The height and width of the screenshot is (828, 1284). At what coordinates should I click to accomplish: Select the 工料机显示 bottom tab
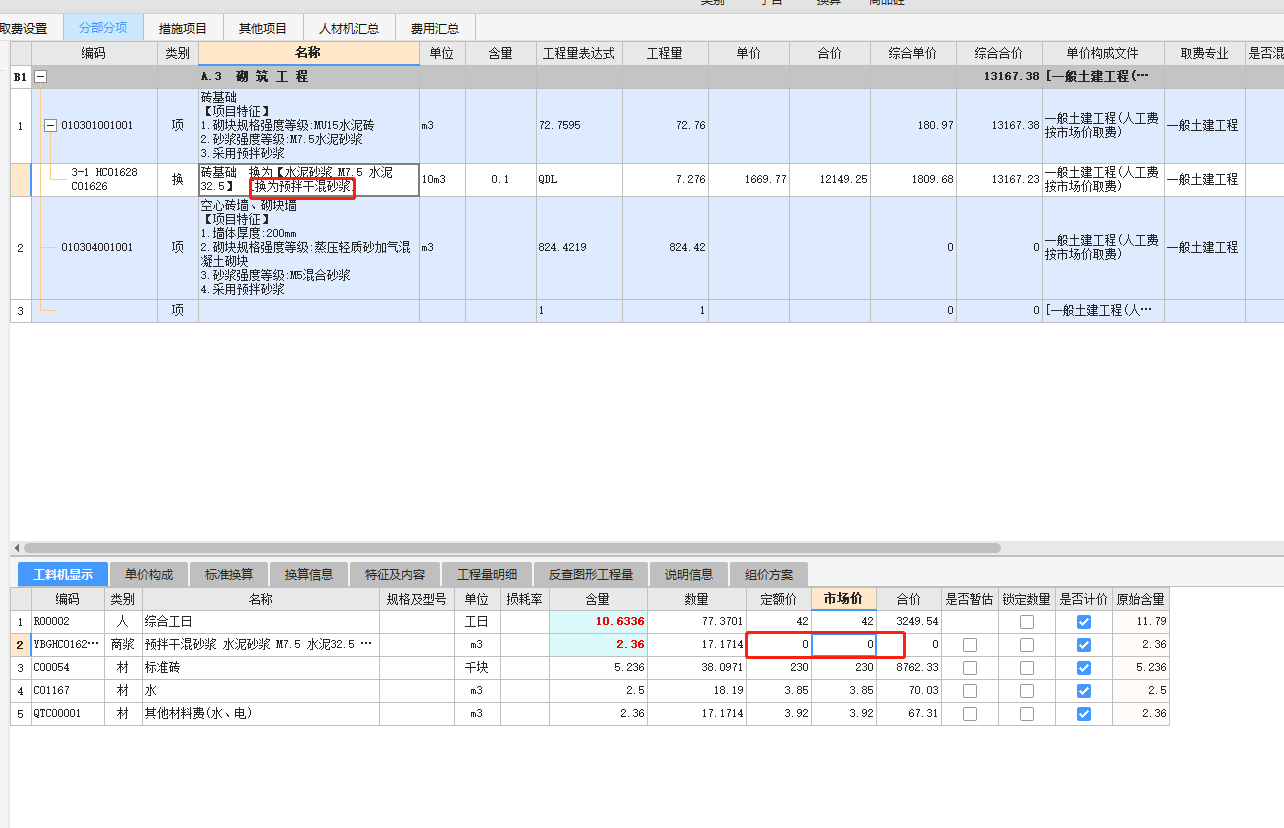63,574
